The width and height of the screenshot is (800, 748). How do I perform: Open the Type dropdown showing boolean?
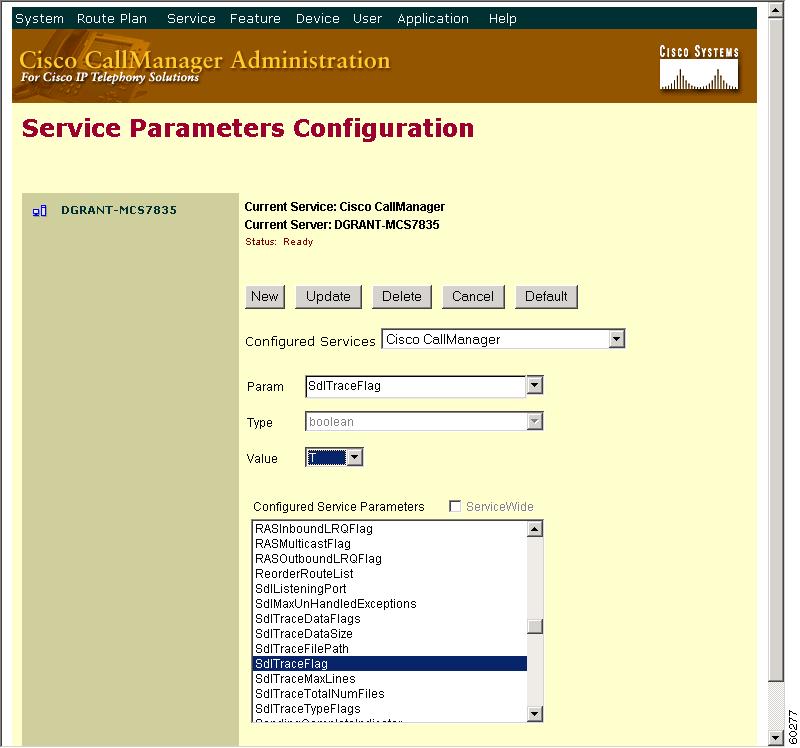pos(424,421)
